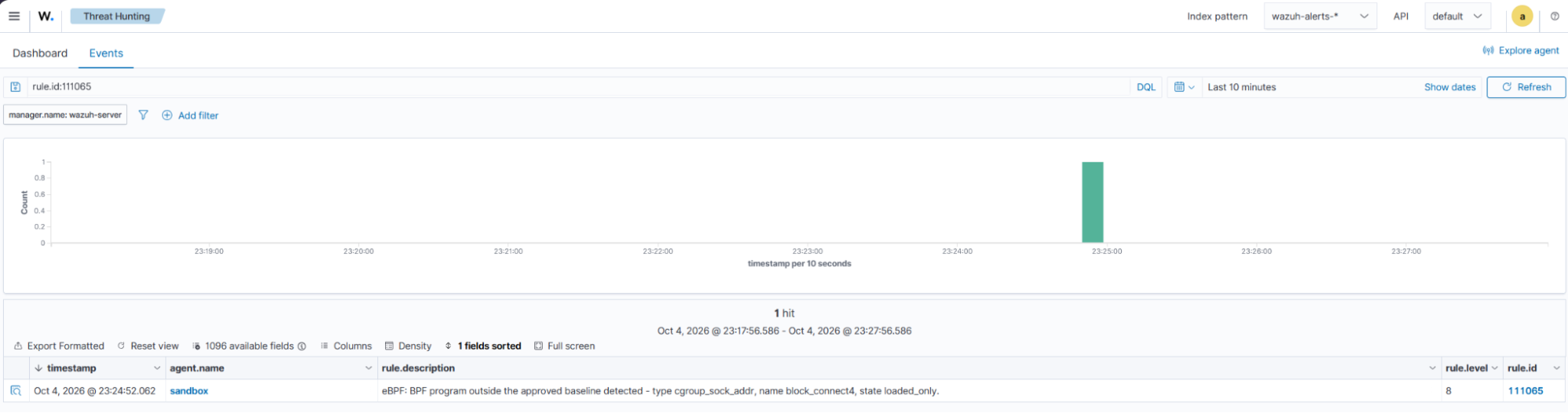Screen dimensions: 1568x413
Task: Open the 1096 available fields list
Action: point(243,346)
